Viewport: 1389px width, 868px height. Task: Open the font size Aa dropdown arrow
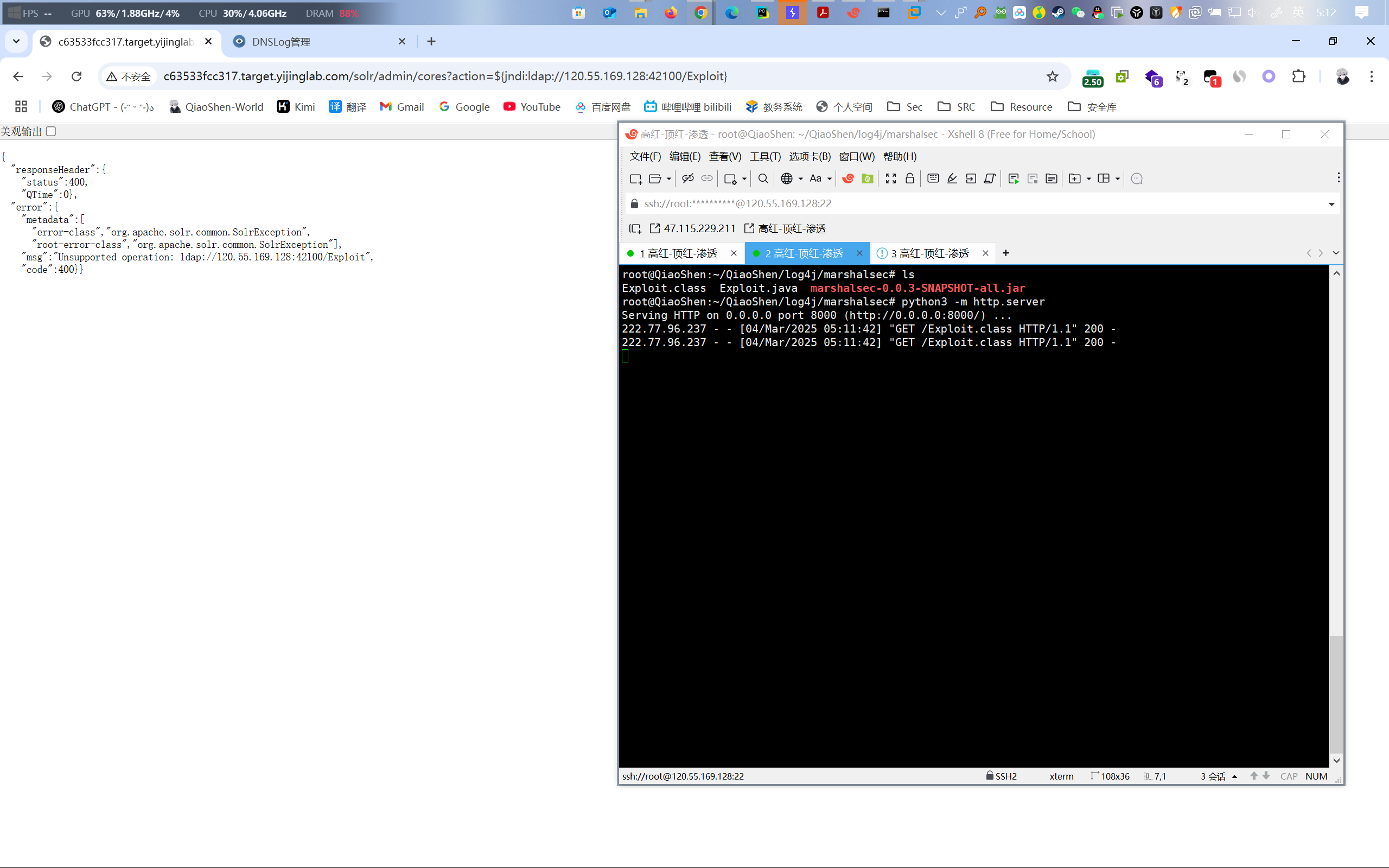pos(830,178)
